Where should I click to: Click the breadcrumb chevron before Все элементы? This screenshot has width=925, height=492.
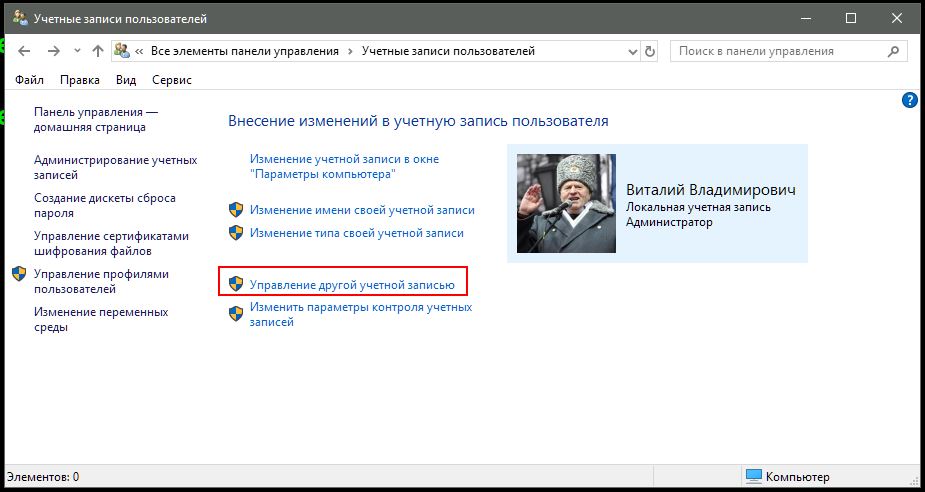click(139, 51)
